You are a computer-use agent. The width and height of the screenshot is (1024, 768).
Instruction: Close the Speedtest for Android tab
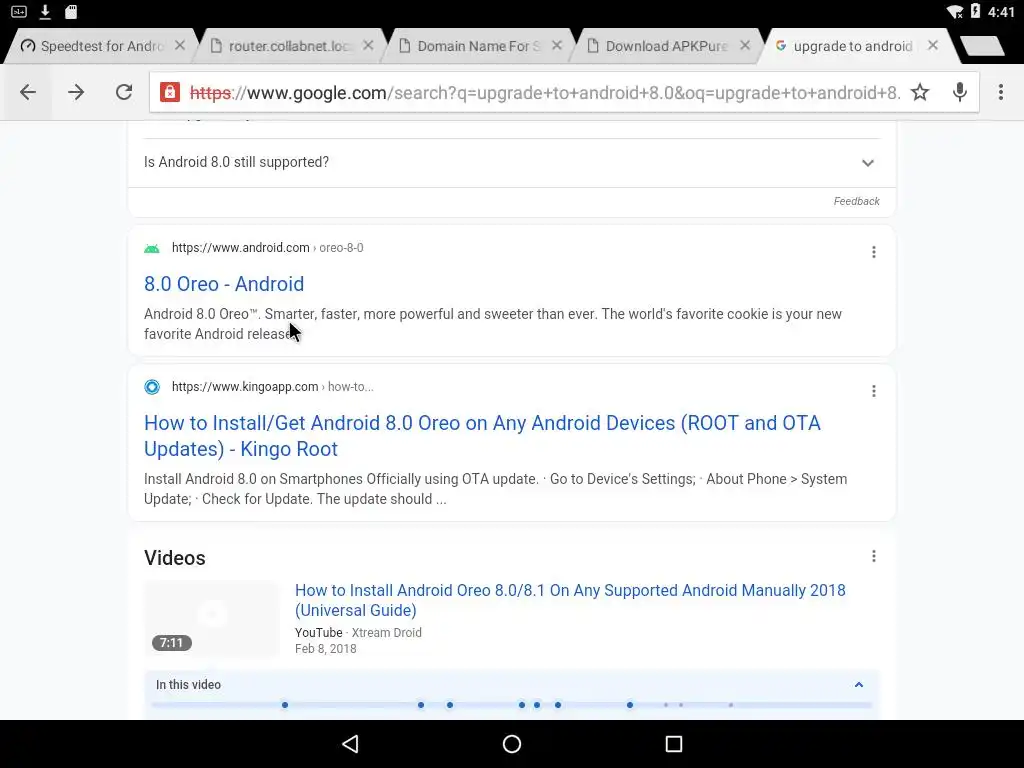180,45
